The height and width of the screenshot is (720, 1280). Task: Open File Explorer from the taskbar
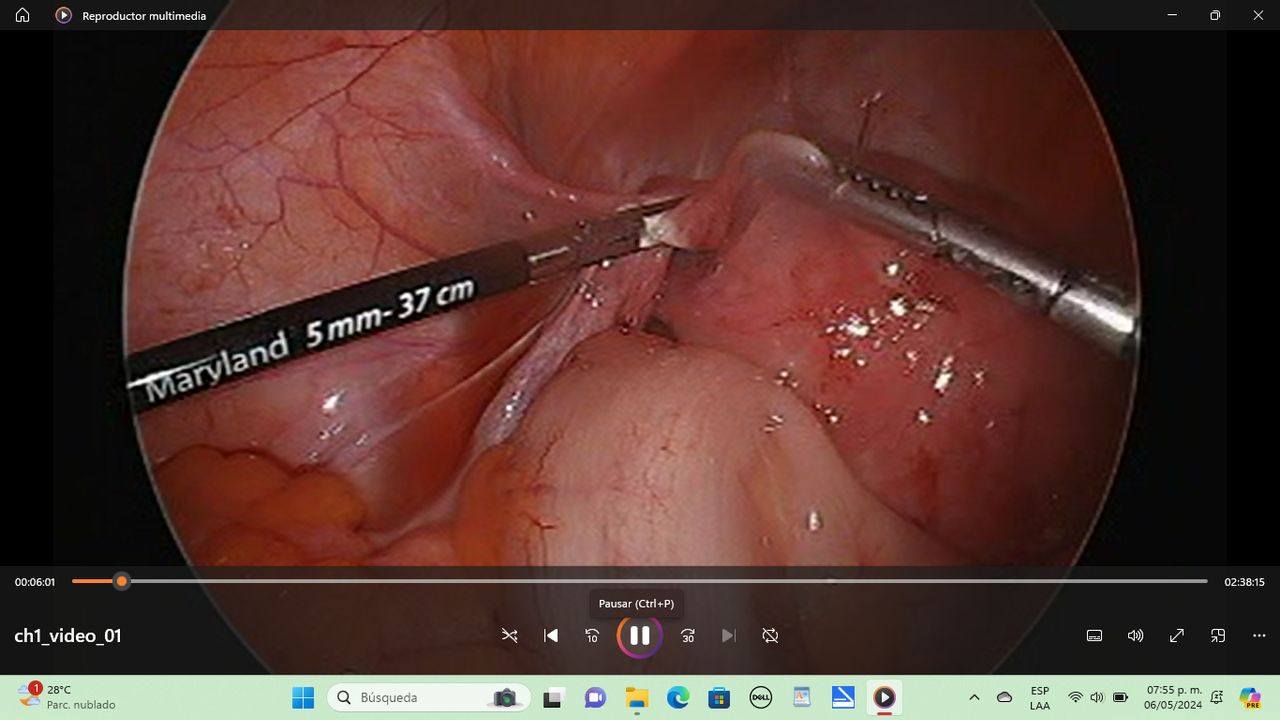click(636, 697)
